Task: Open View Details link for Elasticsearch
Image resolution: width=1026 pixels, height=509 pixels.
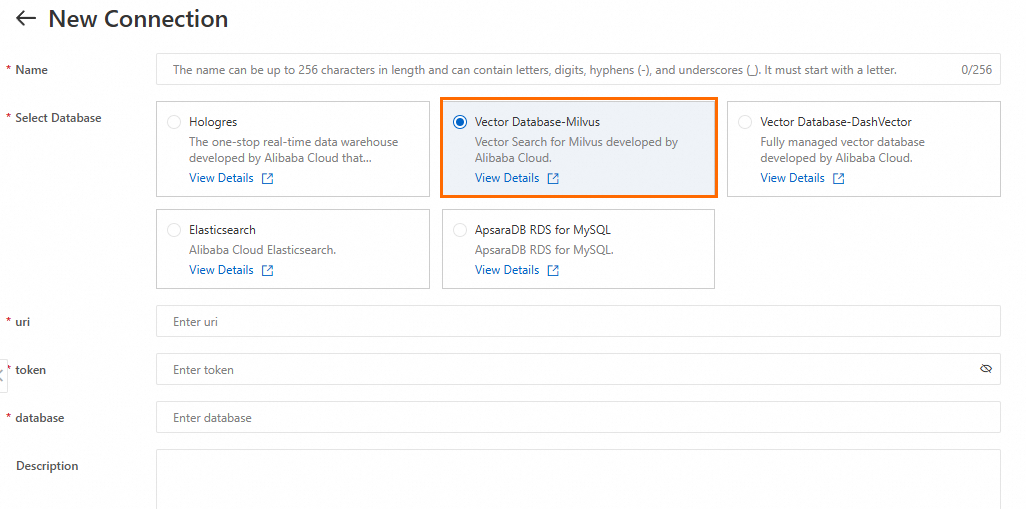Action: pyautogui.click(x=221, y=270)
